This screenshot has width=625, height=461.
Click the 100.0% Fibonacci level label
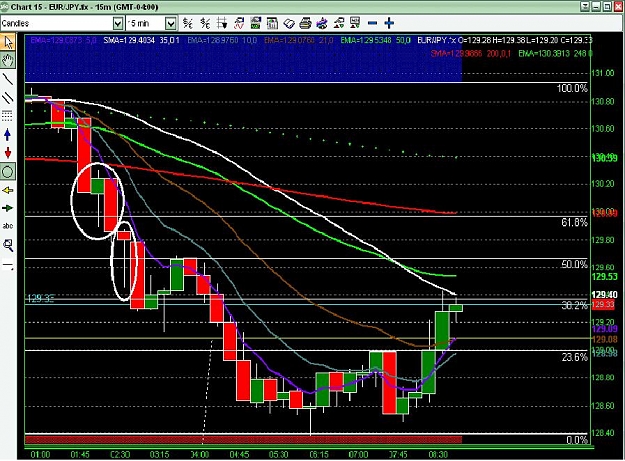(572, 88)
